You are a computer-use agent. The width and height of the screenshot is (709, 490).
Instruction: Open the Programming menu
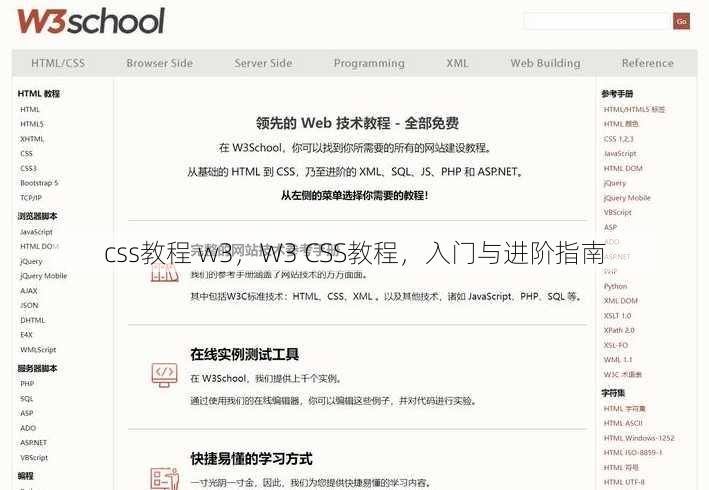(x=369, y=63)
